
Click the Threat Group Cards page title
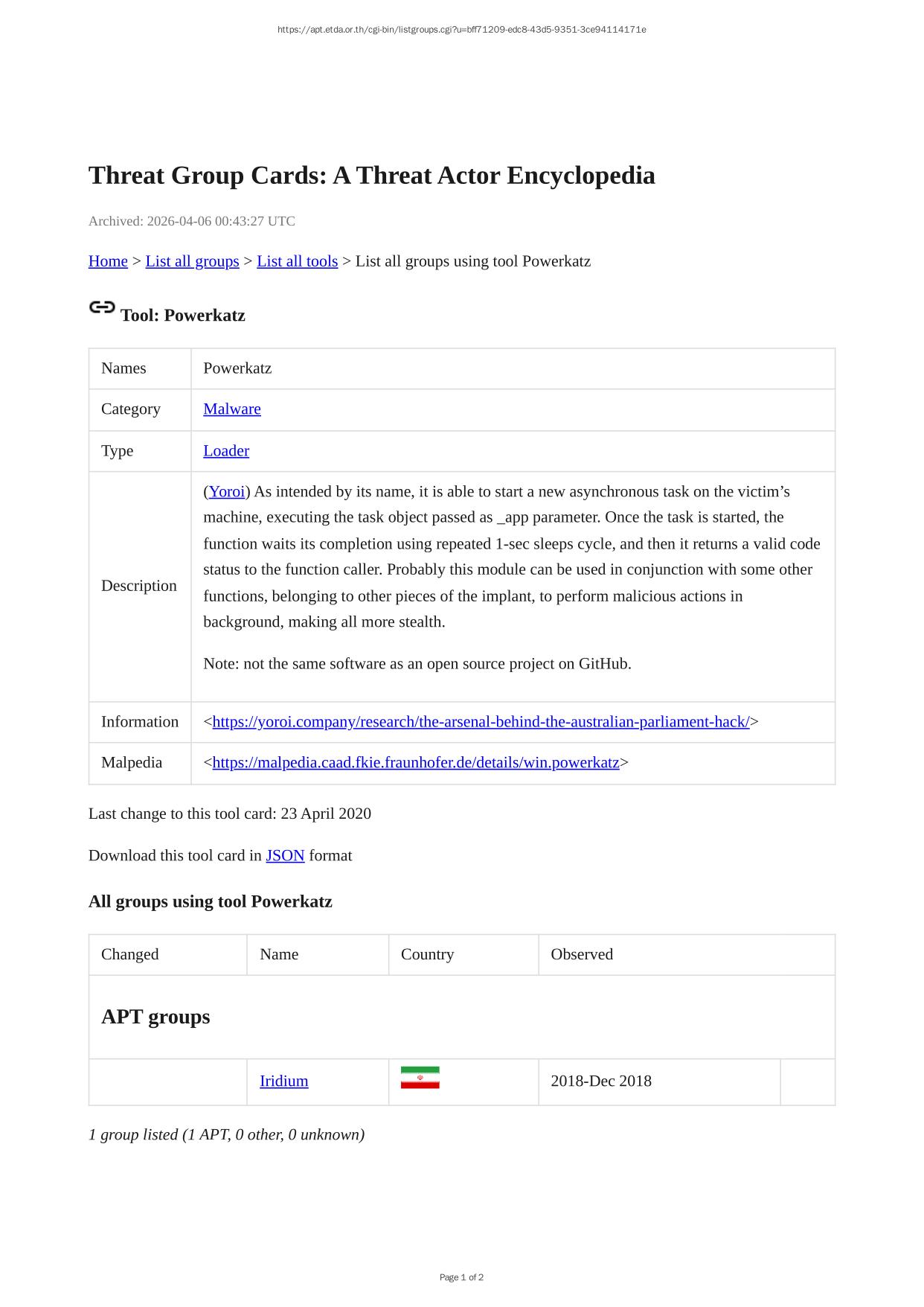tap(371, 176)
